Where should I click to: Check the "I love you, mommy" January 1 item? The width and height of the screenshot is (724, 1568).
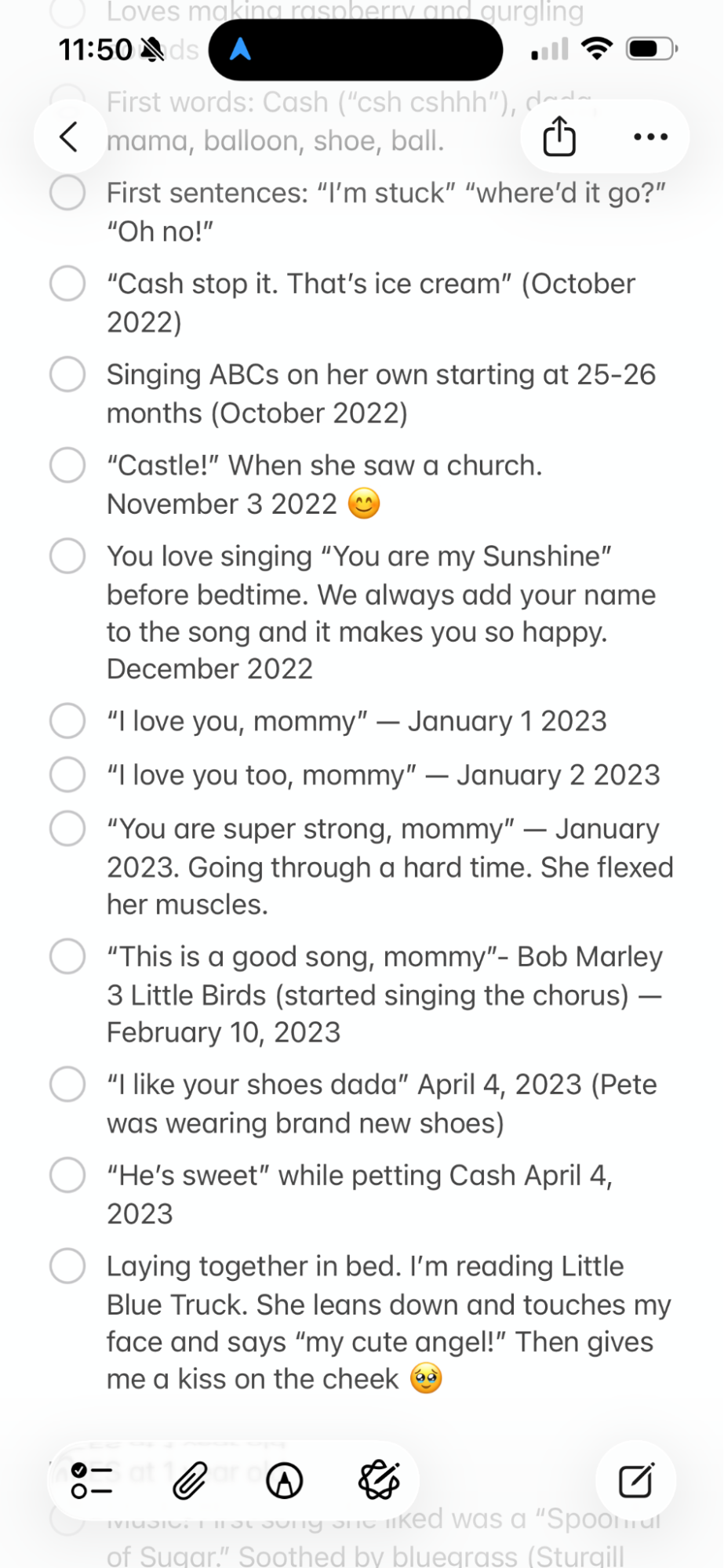click(x=67, y=721)
